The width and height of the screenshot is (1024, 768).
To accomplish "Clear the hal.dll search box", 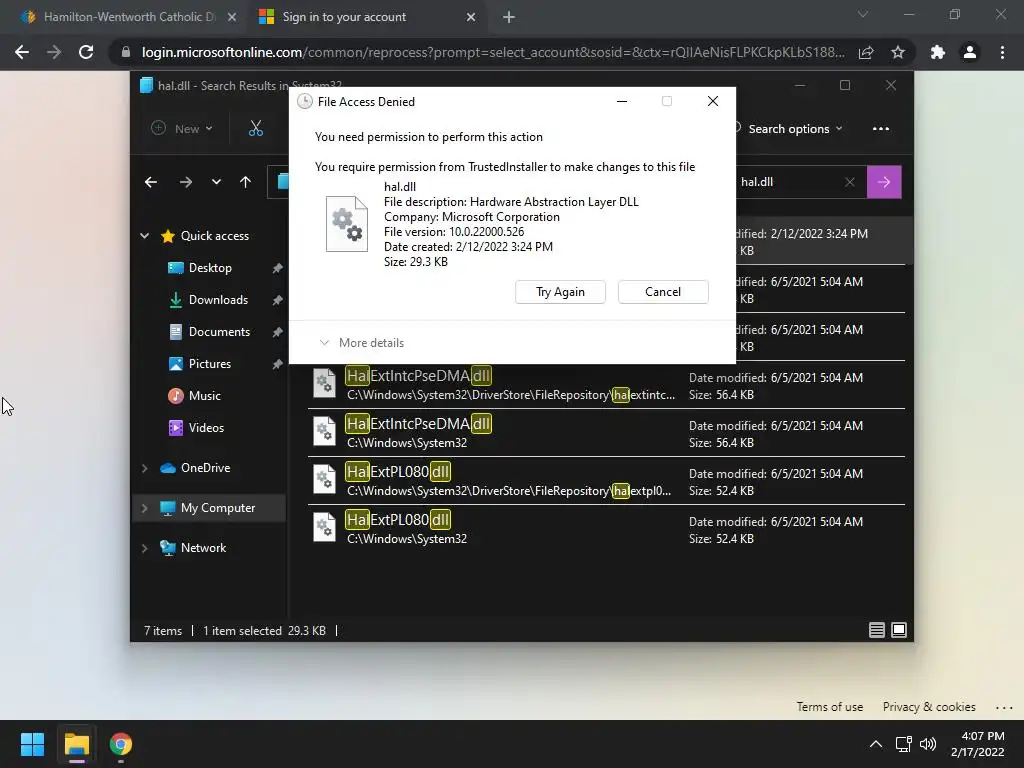I will 850,182.
